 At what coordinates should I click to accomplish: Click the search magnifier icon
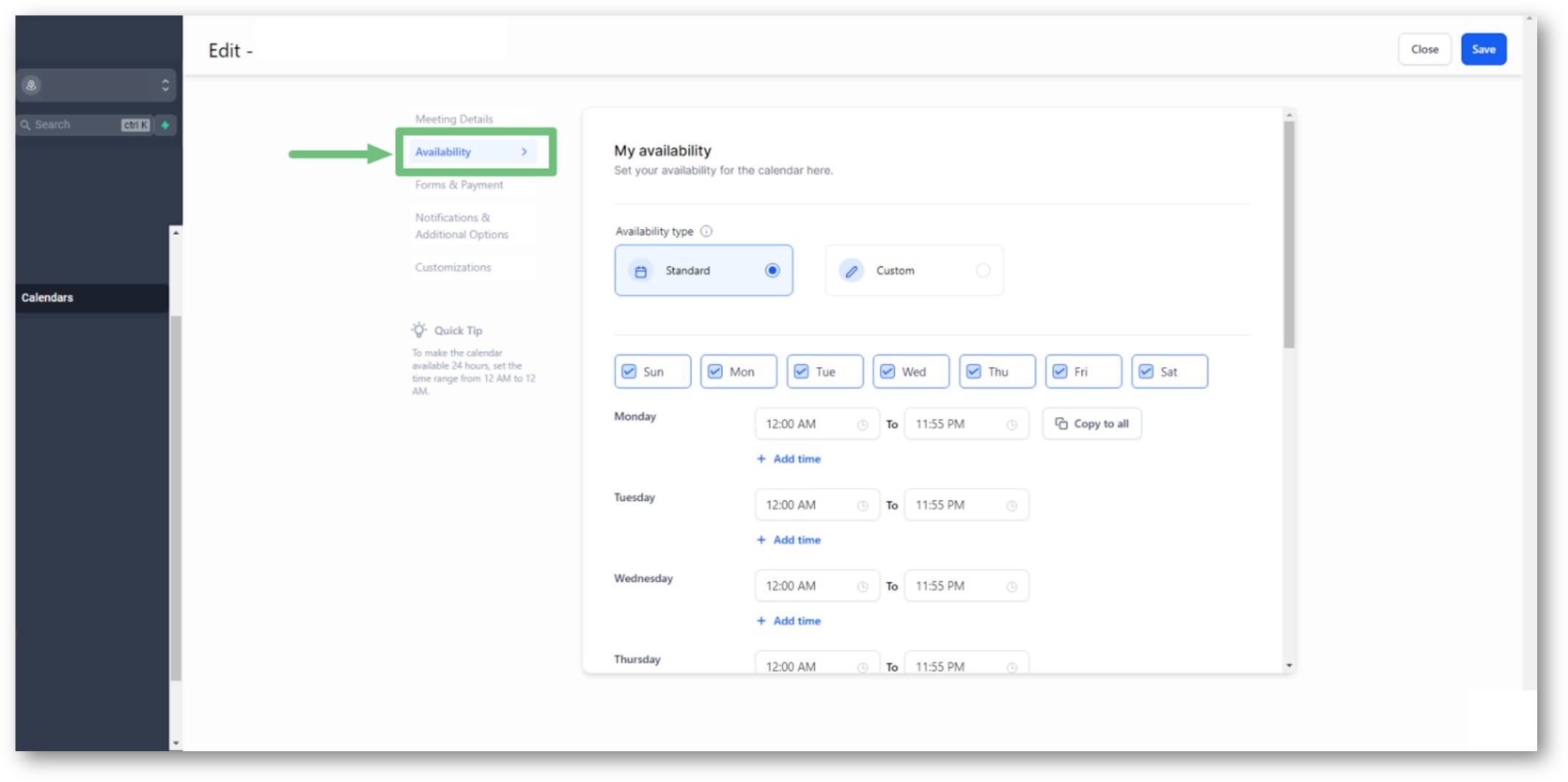pos(26,125)
